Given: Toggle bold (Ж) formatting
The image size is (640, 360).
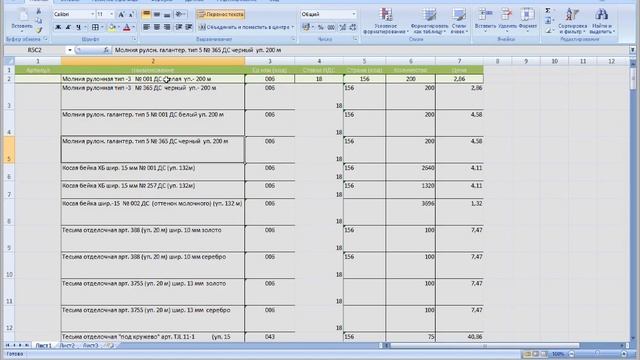Looking at the screenshot, I should click(x=58, y=27).
